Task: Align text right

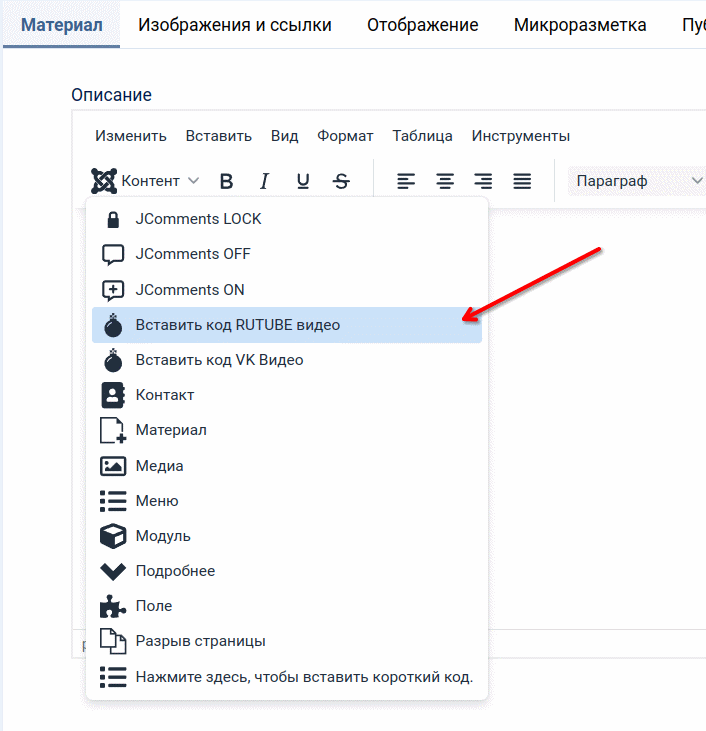Action: click(x=483, y=181)
